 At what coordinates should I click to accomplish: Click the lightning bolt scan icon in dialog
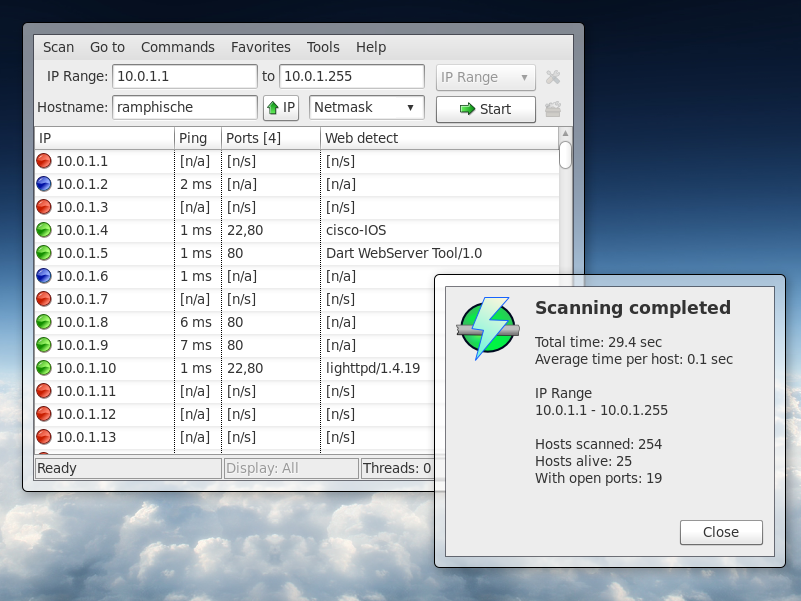(x=488, y=328)
